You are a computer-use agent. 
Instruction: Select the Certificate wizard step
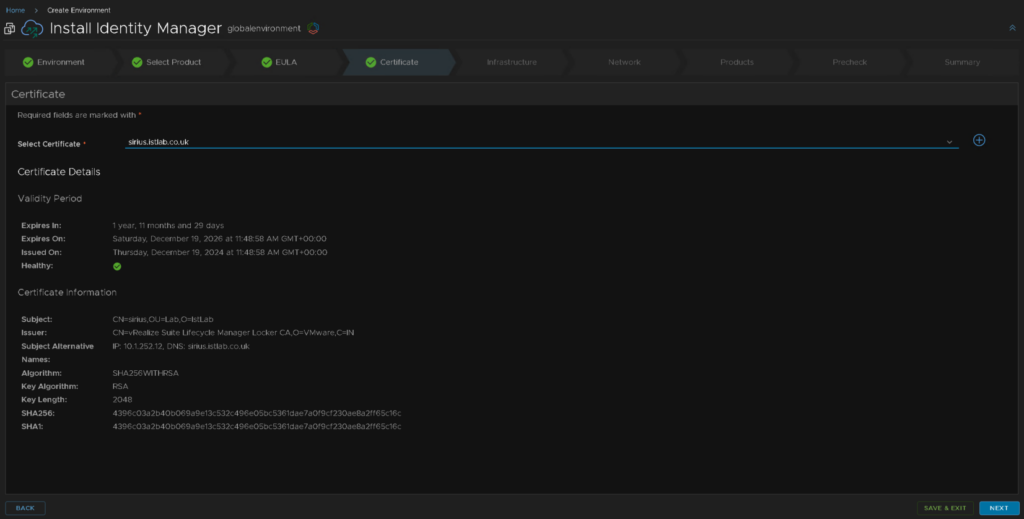pos(398,62)
